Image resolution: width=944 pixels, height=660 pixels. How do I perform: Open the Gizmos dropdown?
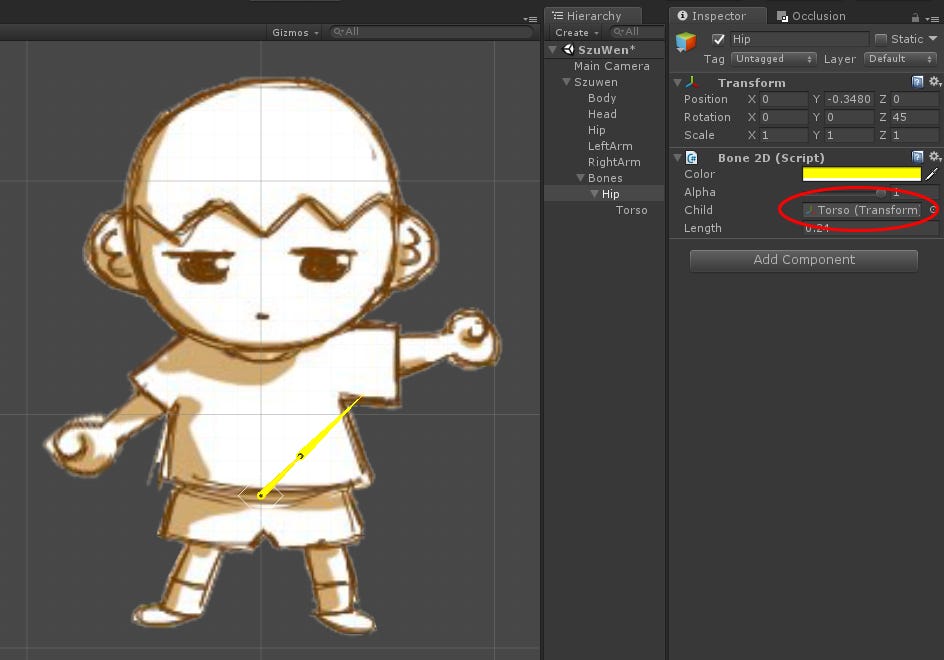(293, 32)
